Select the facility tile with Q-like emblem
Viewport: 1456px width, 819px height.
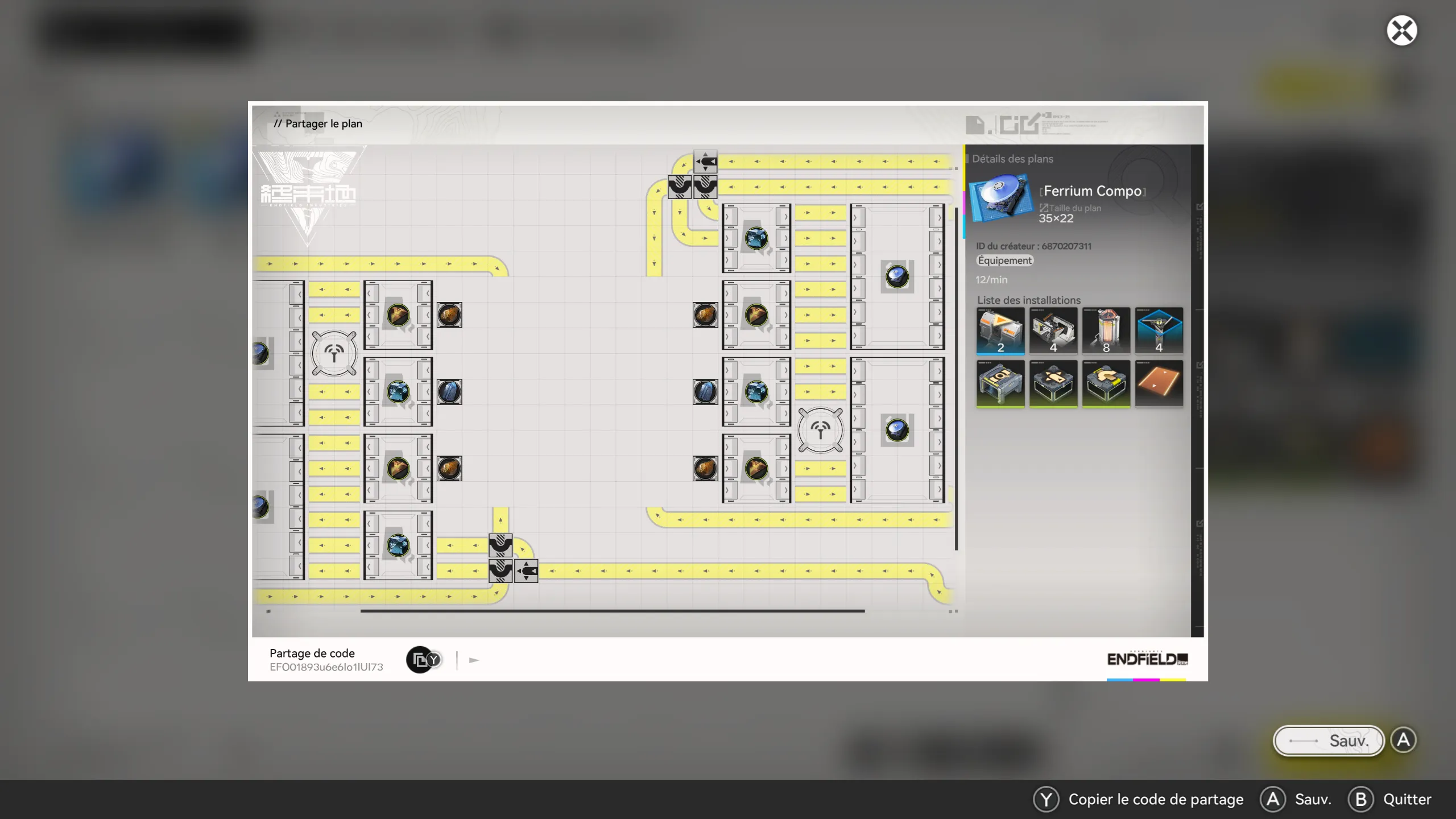[1000, 383]
